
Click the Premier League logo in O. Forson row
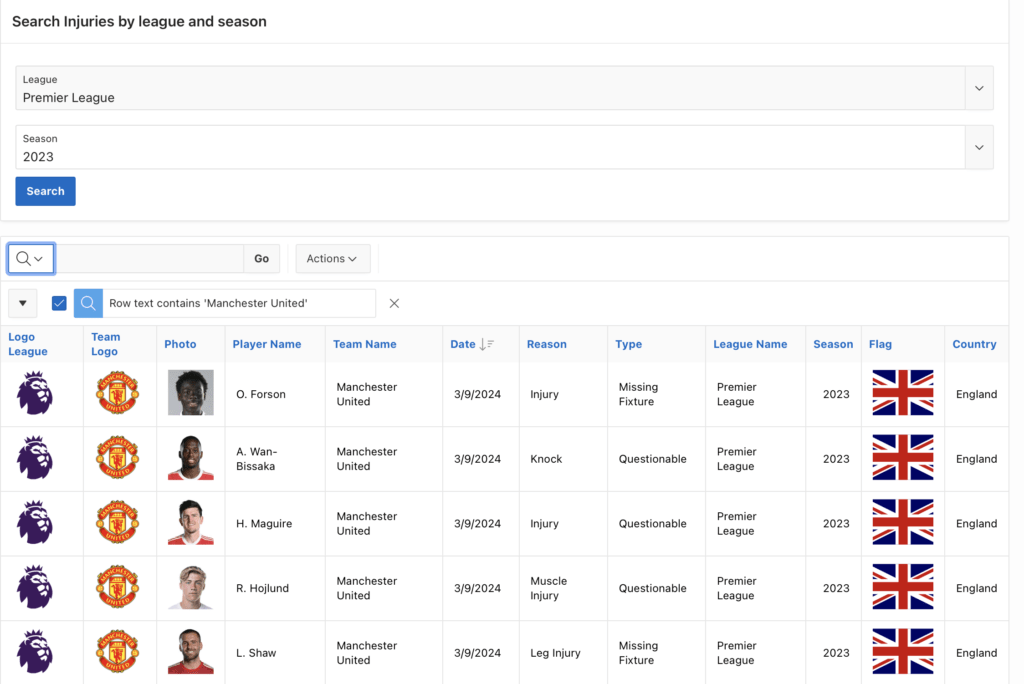(35, 393)
